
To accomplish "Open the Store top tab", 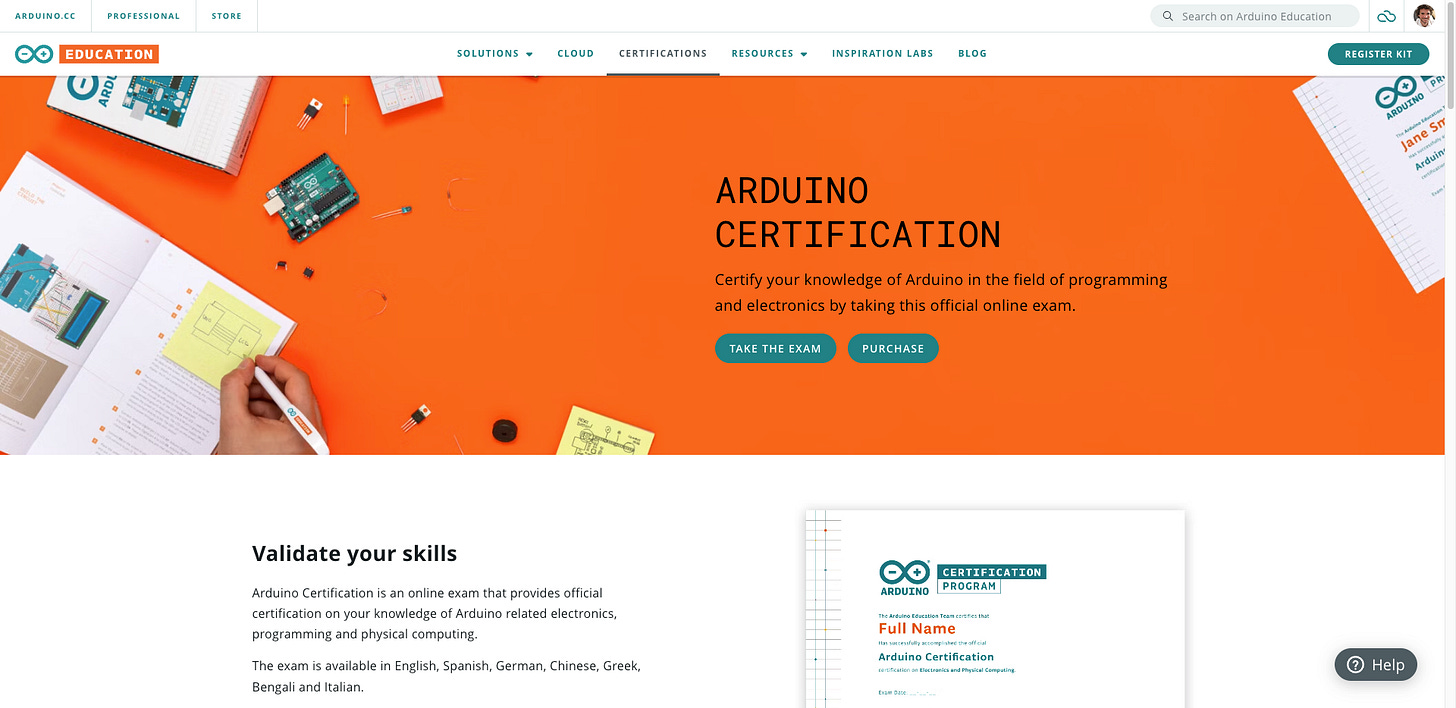I will (x=227, y=16).
